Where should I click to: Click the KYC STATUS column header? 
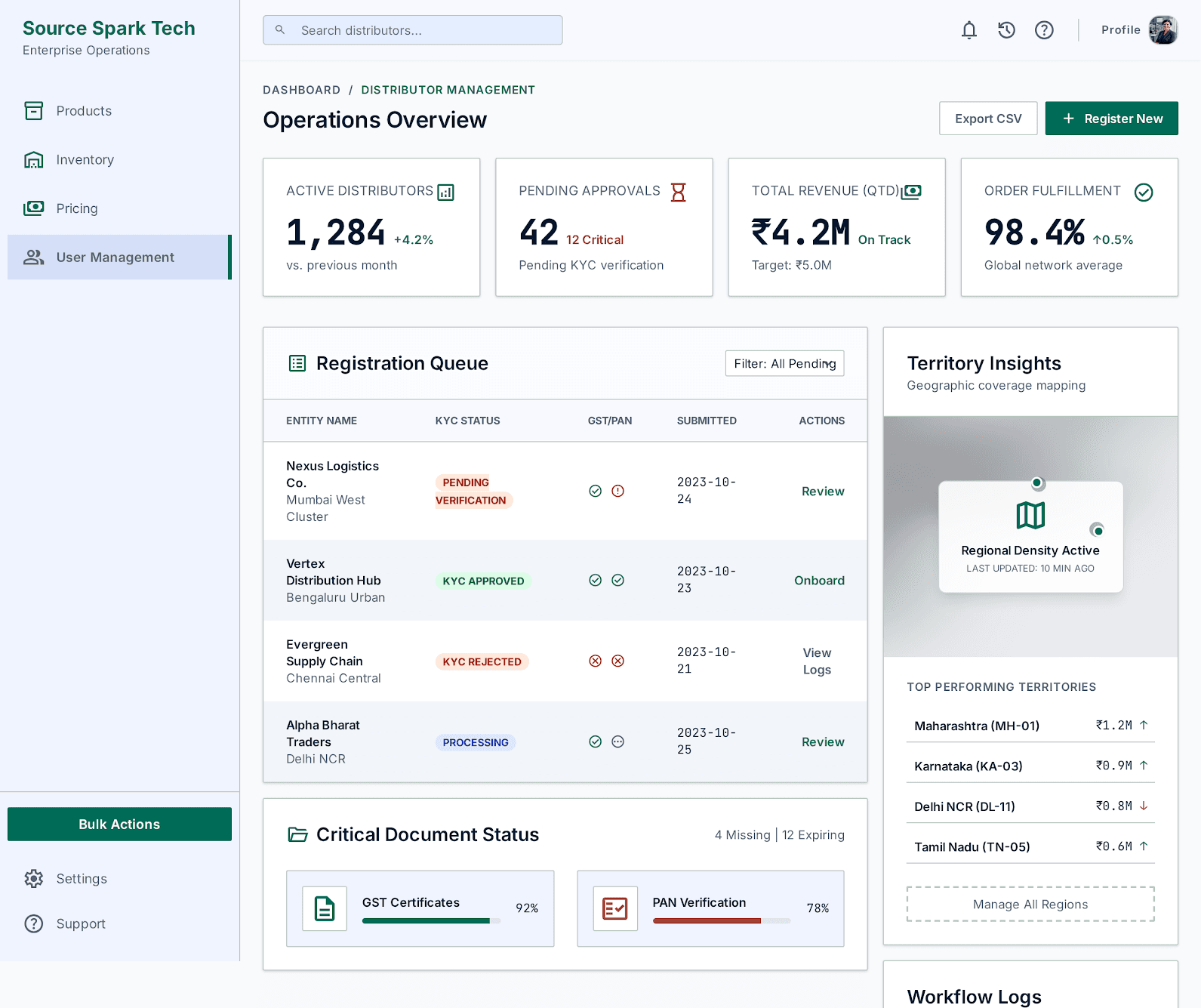pyautogui.click(x=467, y=421)
